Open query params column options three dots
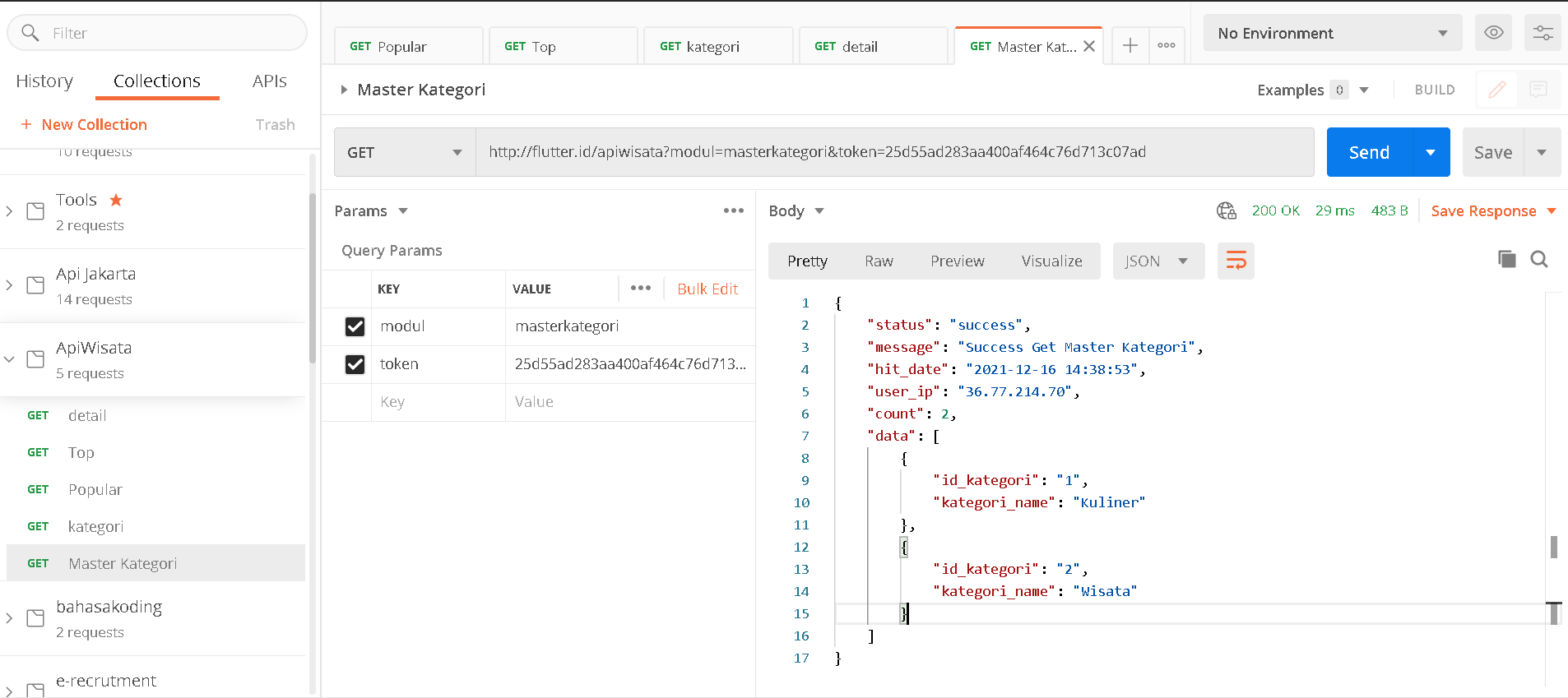 click(x=641, y=288)
